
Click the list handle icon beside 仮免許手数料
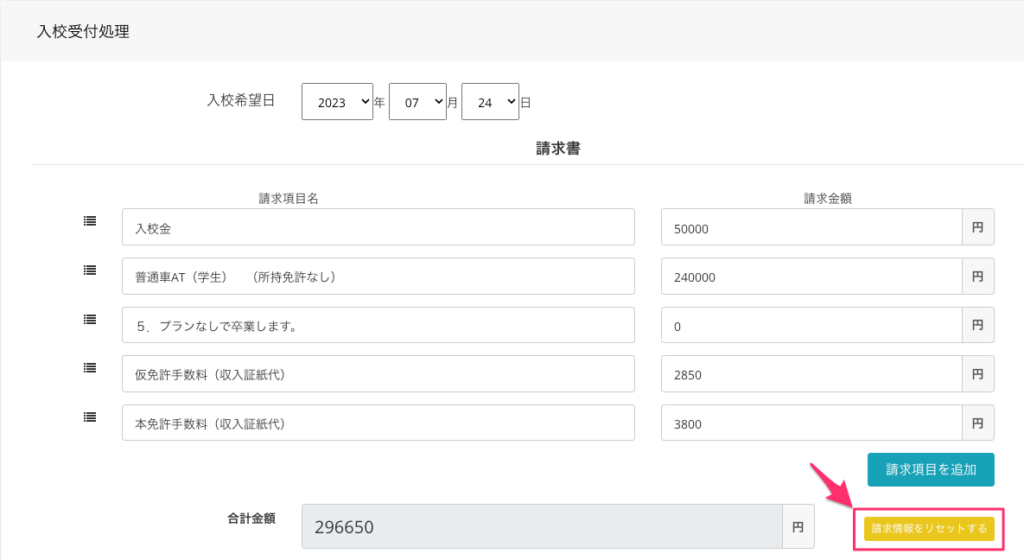pyautogui.click(x=90, y=368)
